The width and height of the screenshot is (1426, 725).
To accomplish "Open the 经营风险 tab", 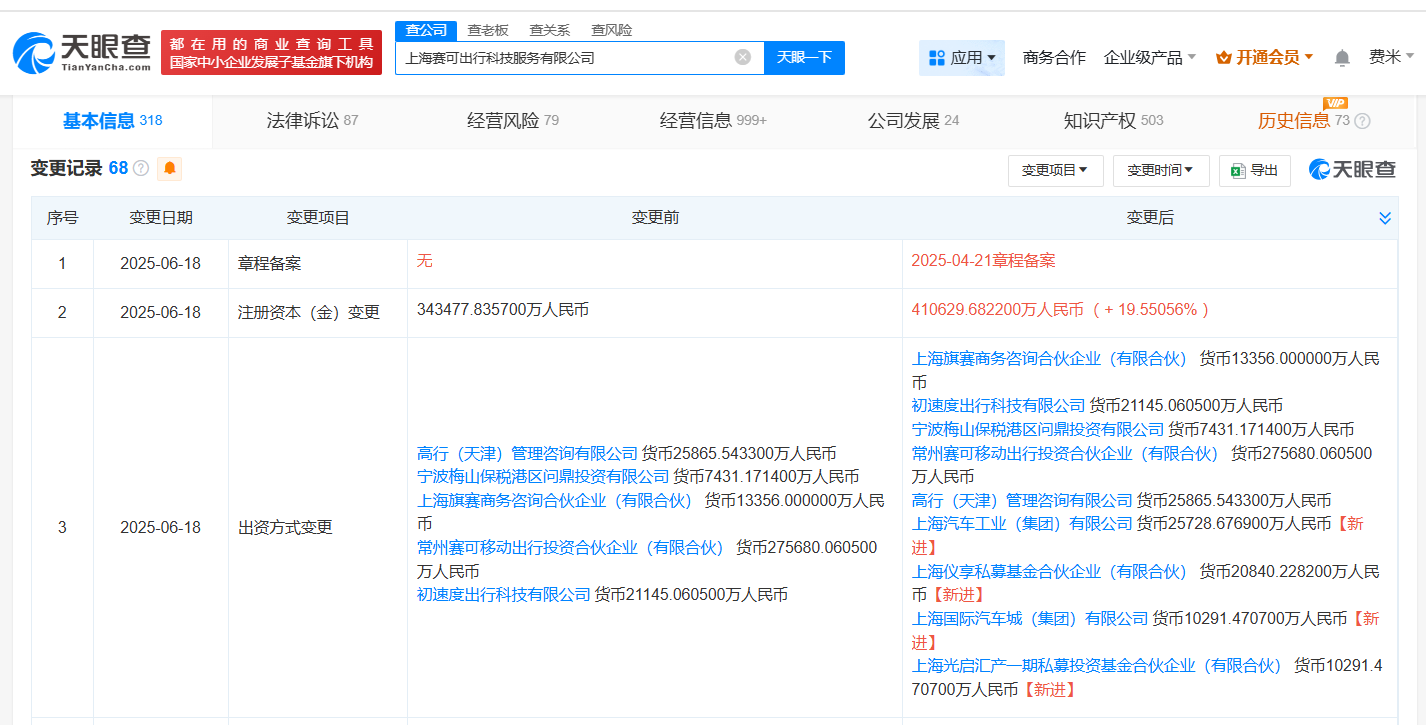I will tap(513, 121).
